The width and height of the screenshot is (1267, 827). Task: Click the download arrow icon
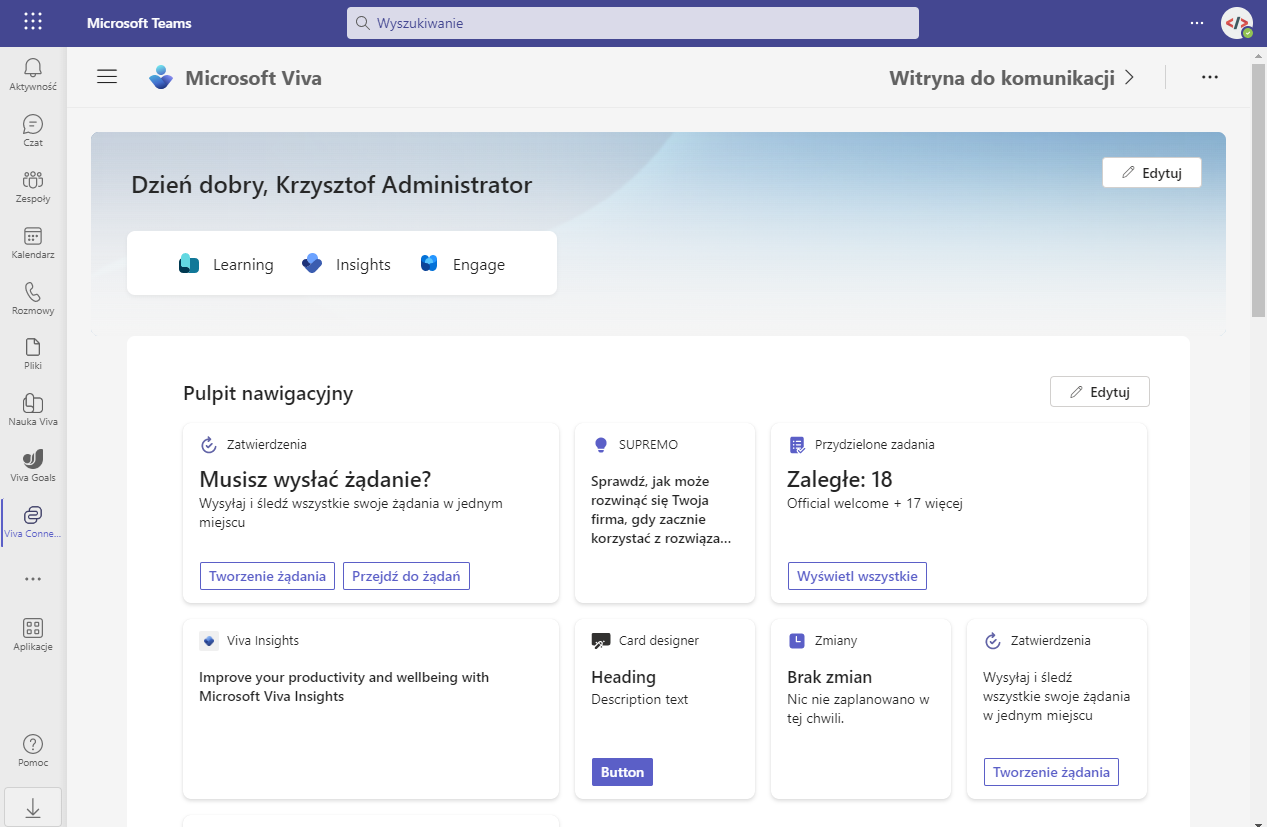33,807
